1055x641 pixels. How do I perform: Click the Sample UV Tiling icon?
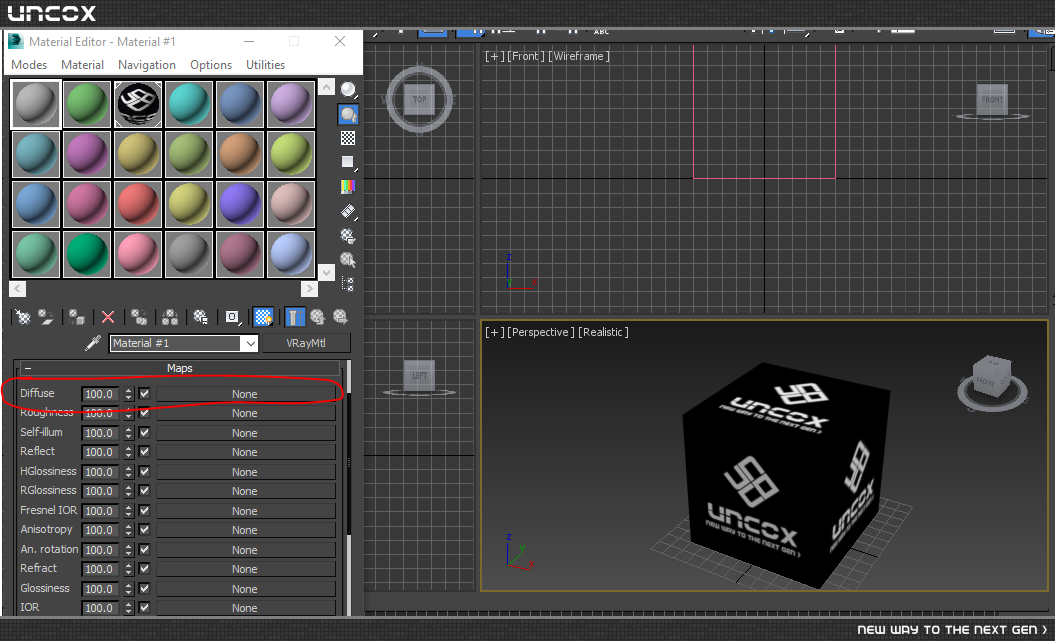pyautogui.click(x=348, y=162)
